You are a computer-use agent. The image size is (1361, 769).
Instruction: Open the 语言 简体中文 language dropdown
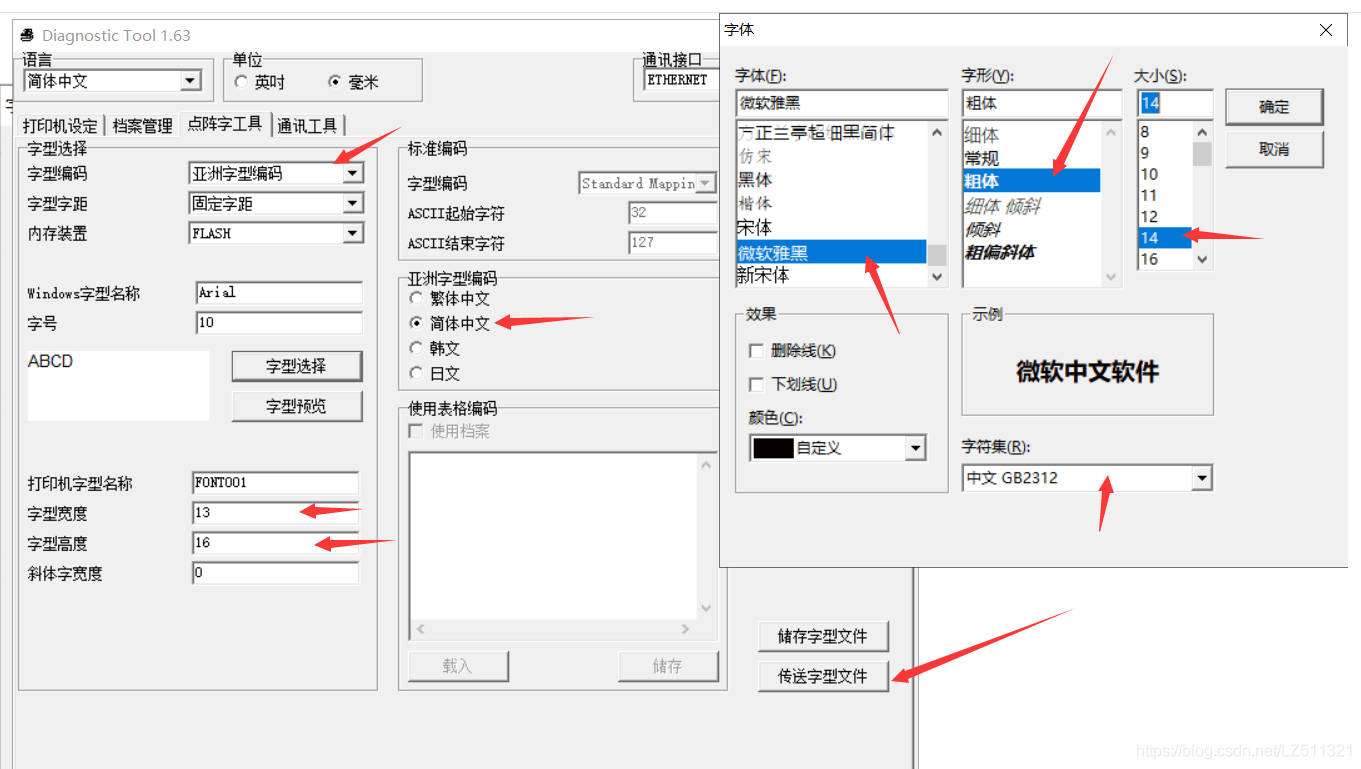[x=190, y=81]
